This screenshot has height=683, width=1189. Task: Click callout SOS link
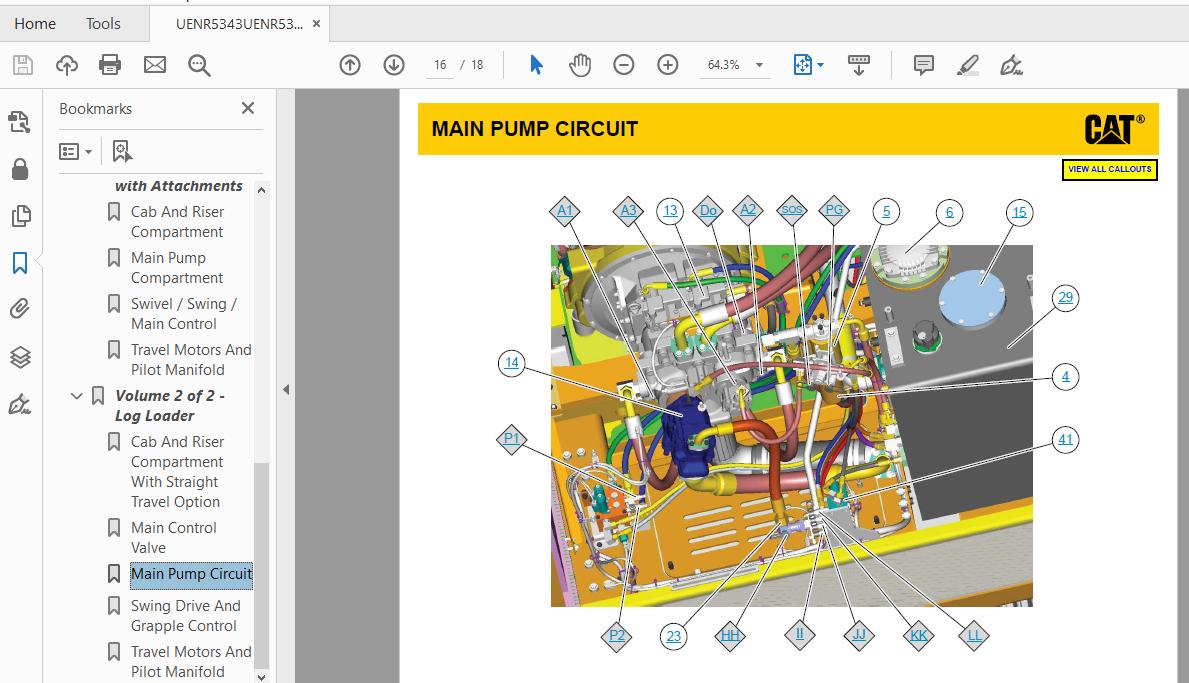(x=792, y=209)
